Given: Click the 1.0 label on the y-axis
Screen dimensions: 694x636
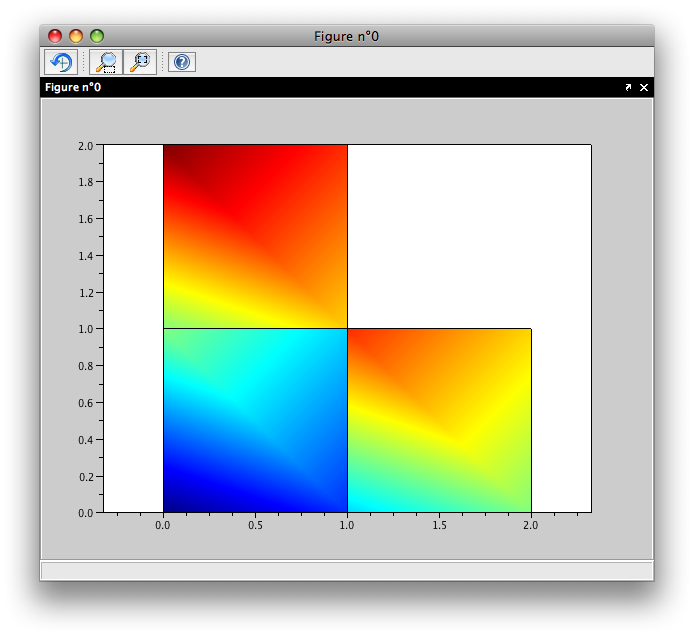Looking at the screenshot, I should pyautogui.click(x=86, y=328).
